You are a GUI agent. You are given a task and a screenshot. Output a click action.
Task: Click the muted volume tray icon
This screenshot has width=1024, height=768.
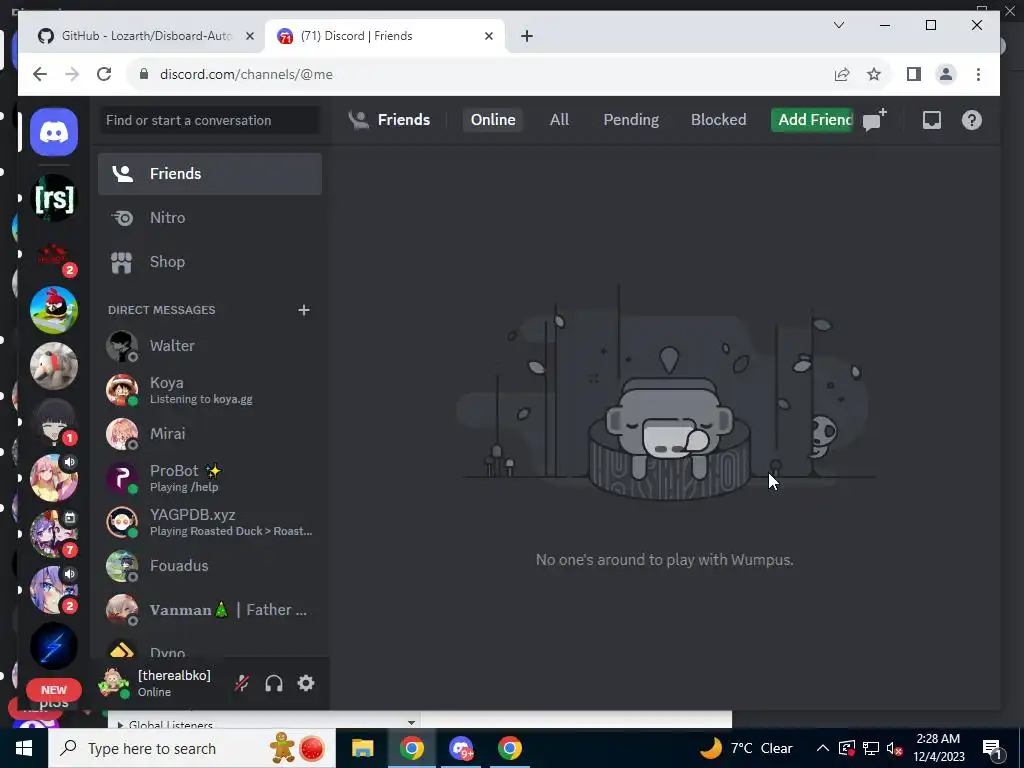[895, 748]
